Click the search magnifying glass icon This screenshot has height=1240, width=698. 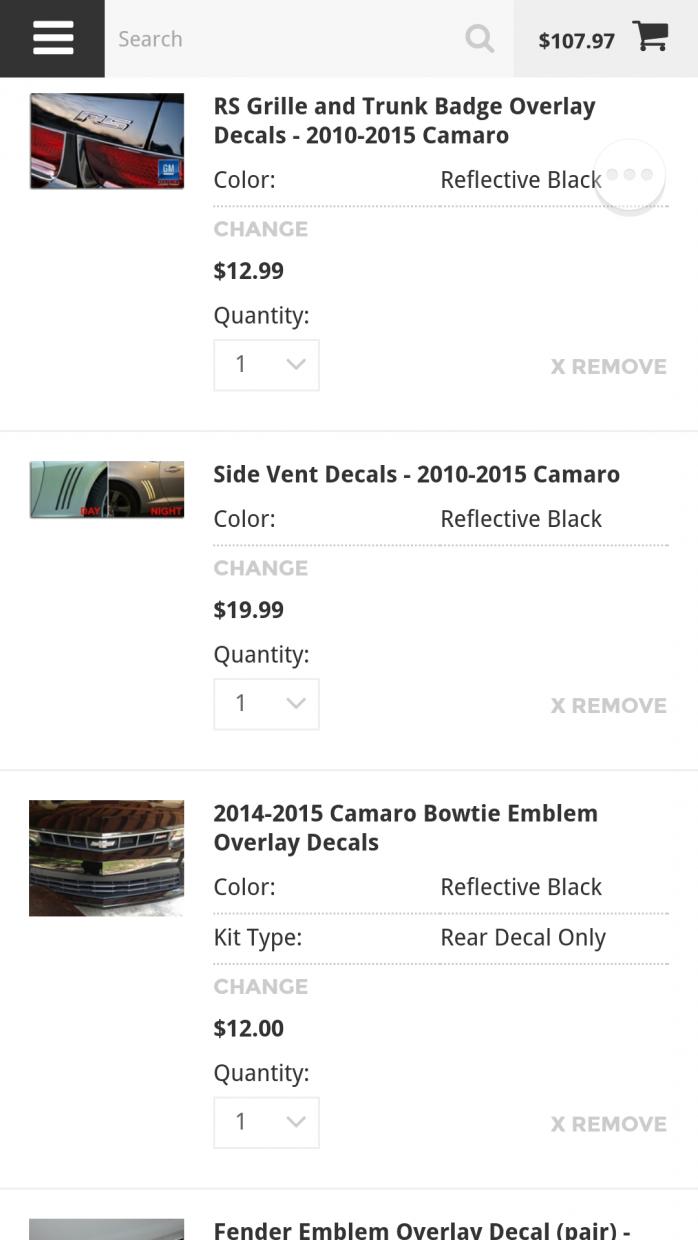pos(479,39)
